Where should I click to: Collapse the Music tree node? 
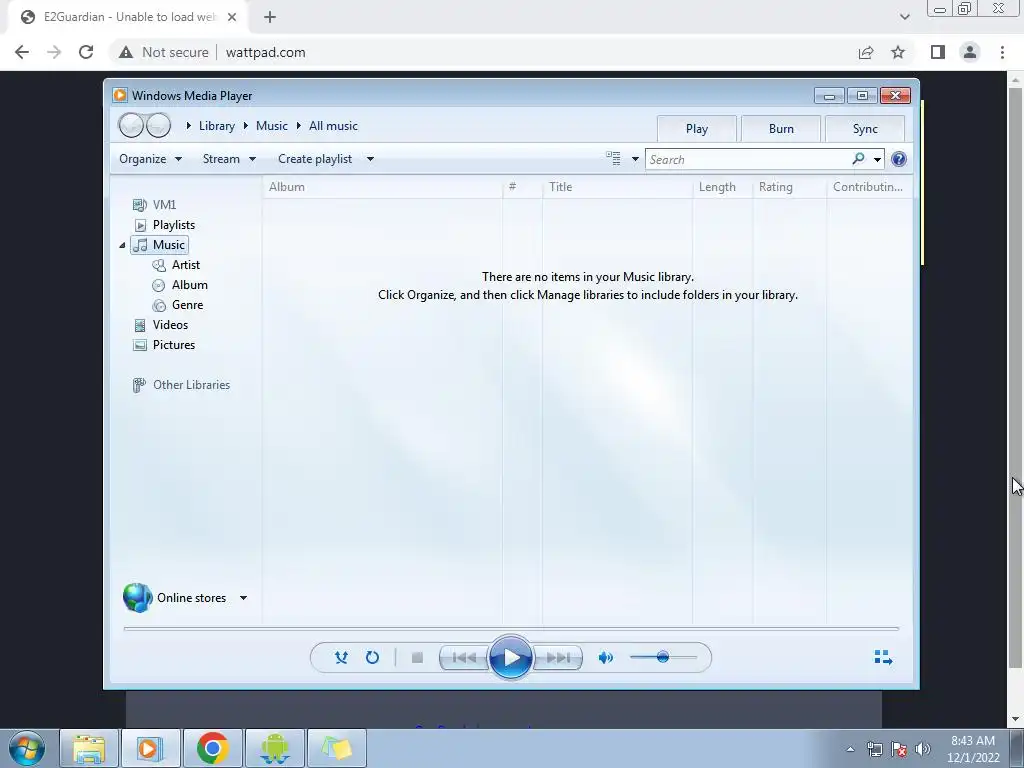tap(122, 245)
